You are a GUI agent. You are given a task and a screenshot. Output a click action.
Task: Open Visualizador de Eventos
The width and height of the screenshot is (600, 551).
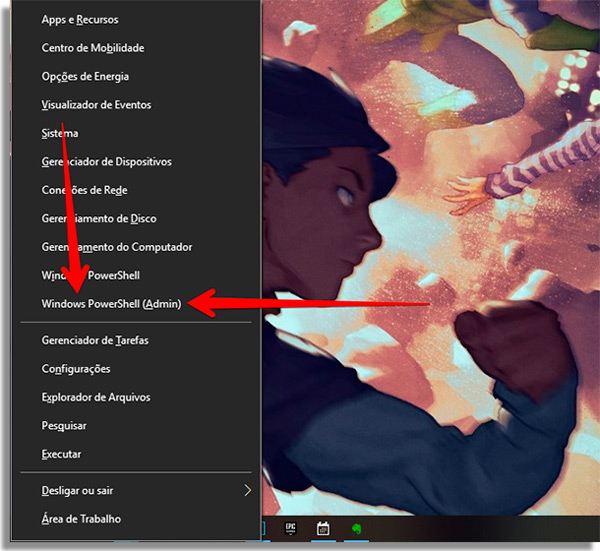136,104
